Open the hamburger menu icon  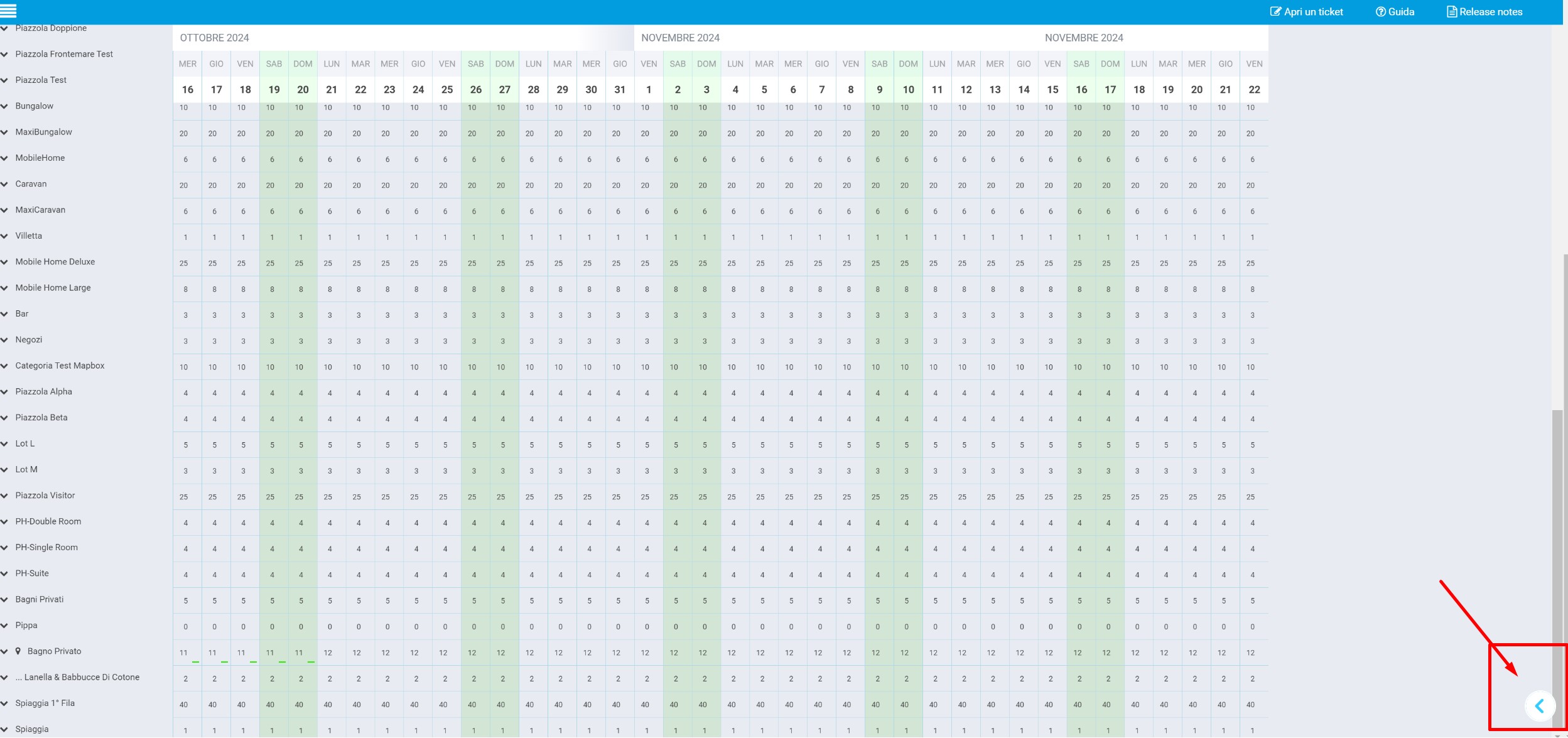(8, 11)
